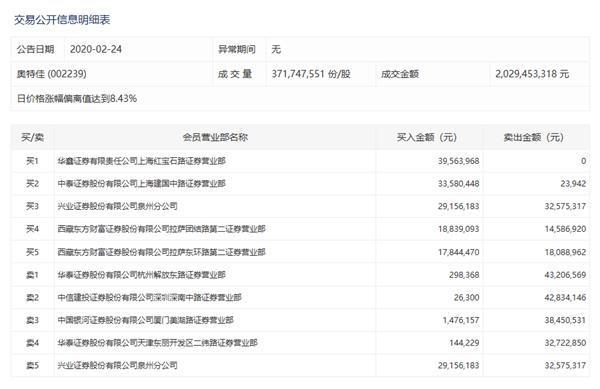Open 华鑫证券上海红宝石路证券营业部 row

click(142, 161)
